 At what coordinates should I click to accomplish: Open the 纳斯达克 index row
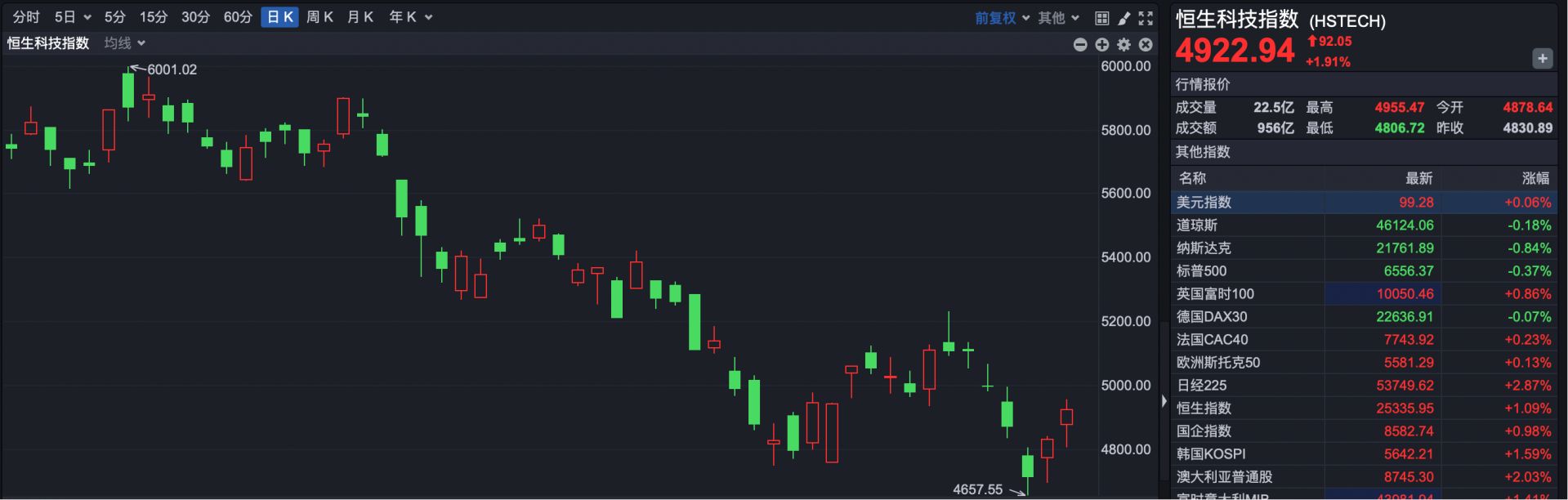1364,248
